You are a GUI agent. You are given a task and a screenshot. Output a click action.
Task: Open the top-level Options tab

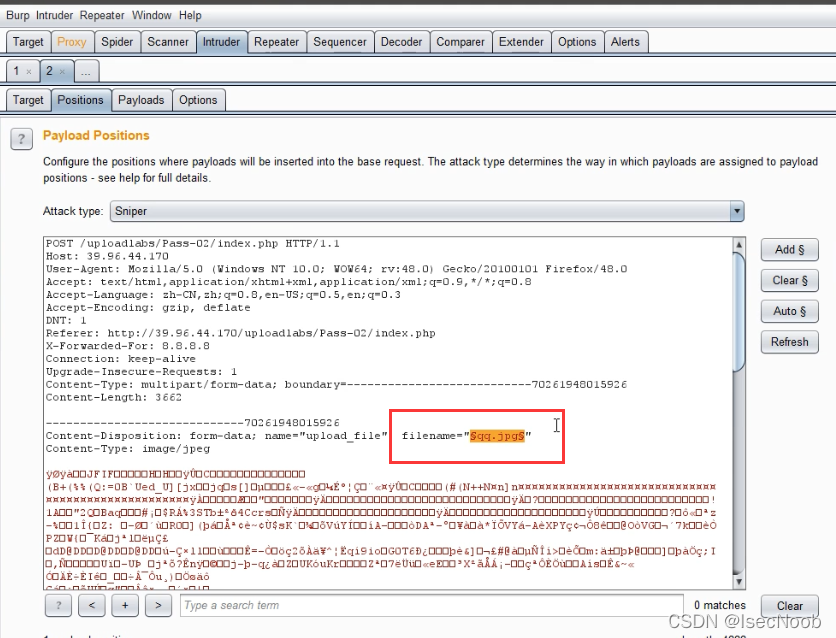577,42
